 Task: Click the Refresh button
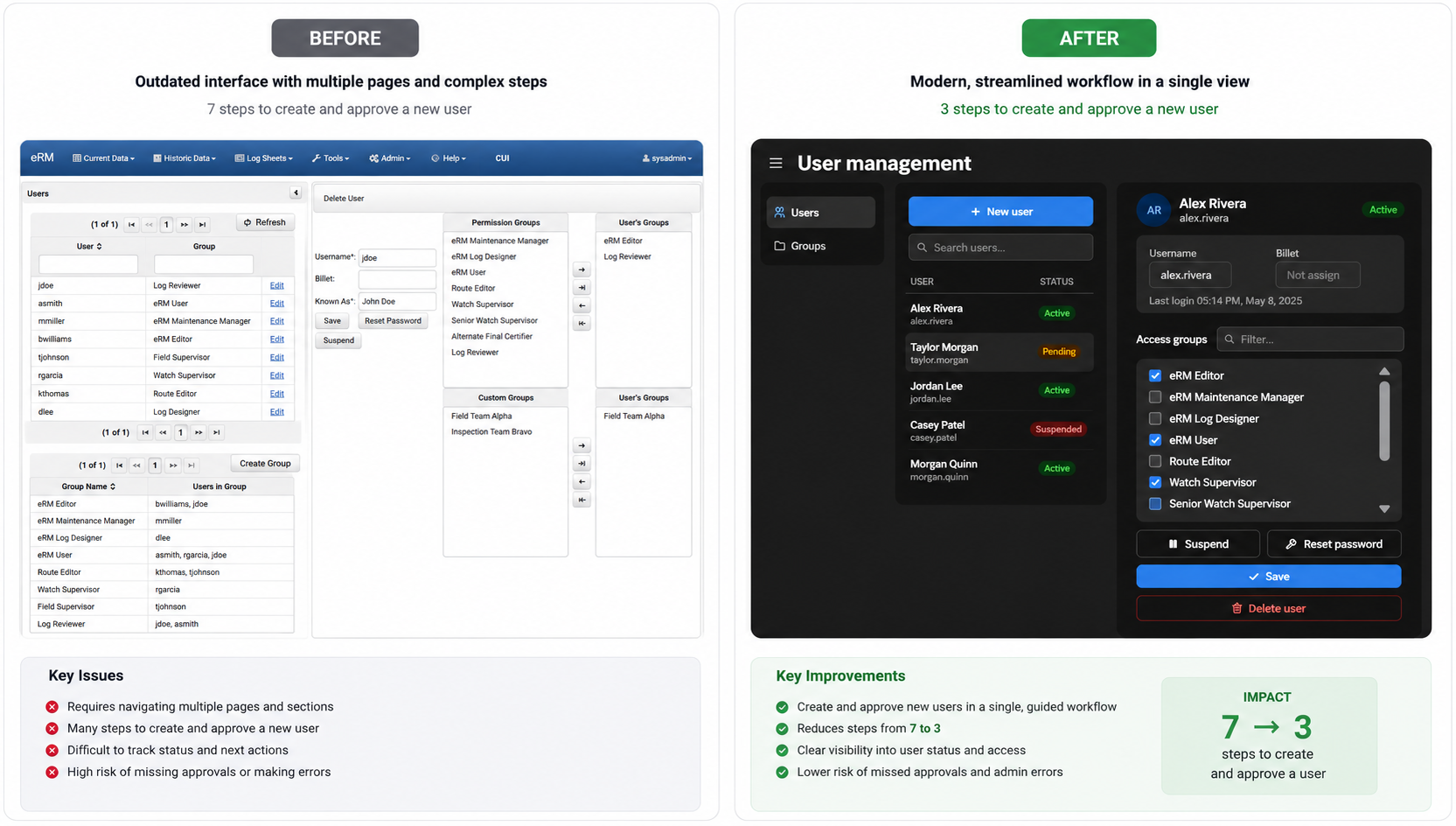265,222
